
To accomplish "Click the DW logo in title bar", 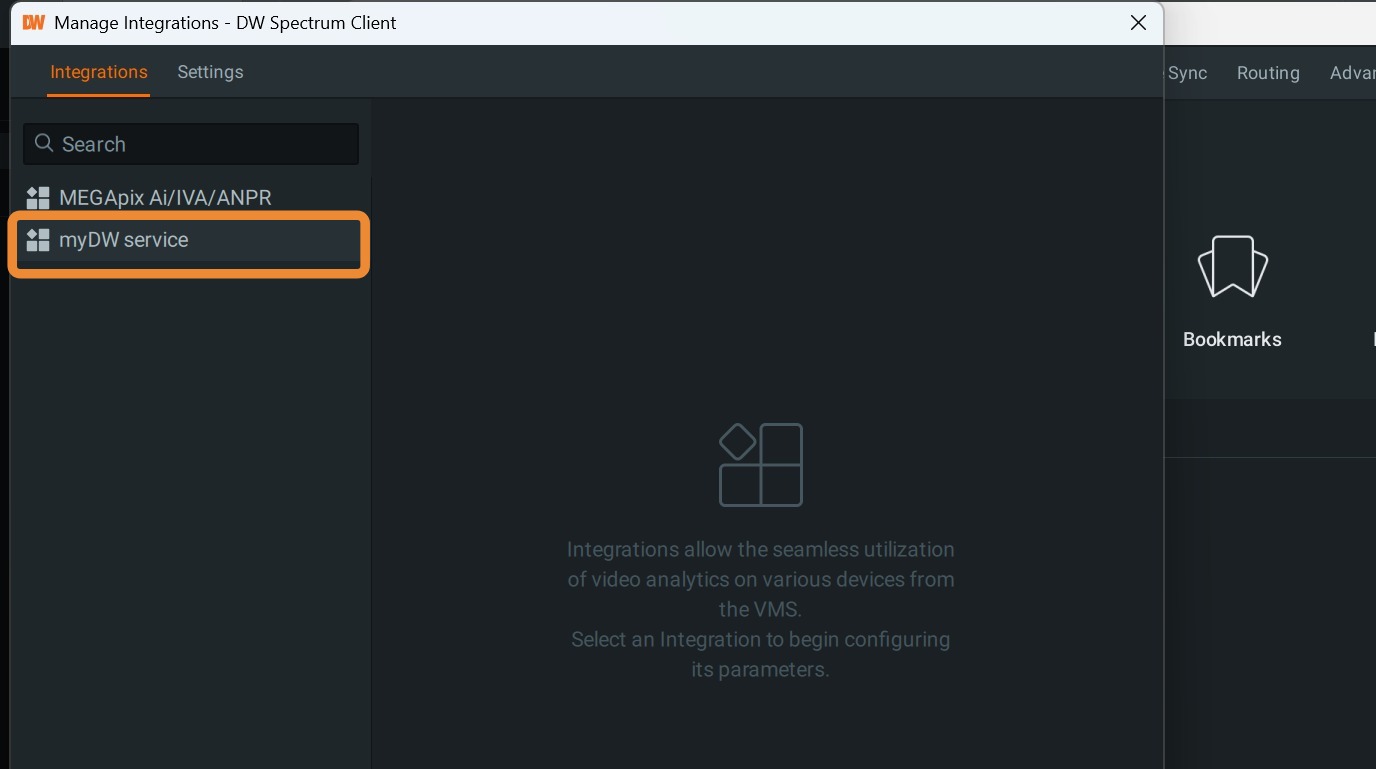I will click(33, 22).
